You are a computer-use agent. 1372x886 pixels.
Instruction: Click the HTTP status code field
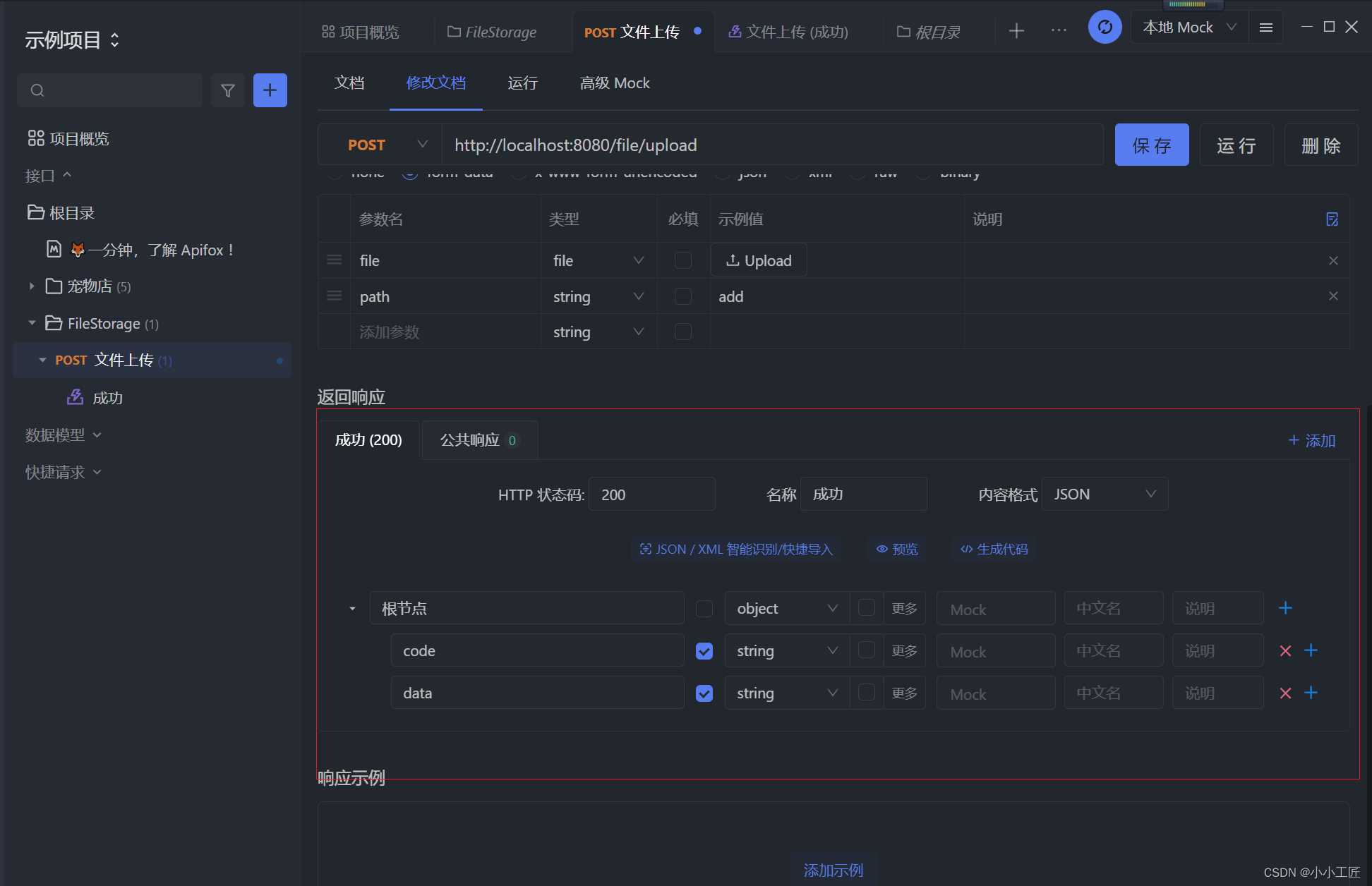click(652, 494)
